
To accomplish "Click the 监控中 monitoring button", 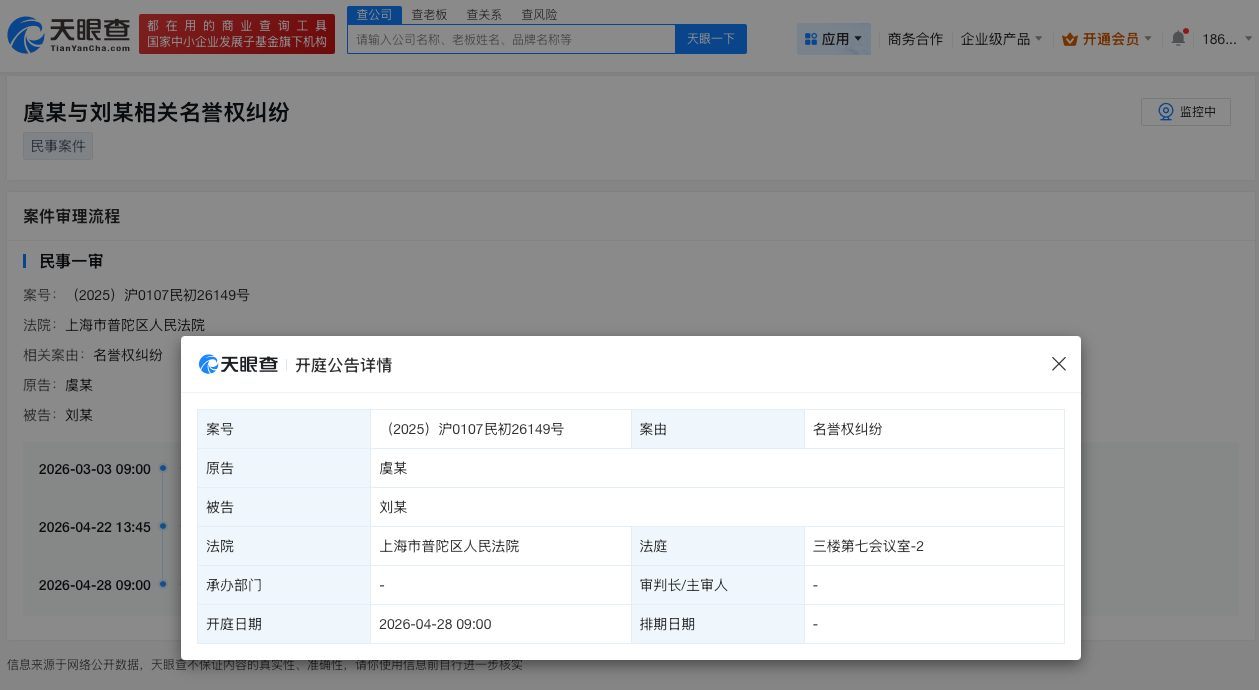I will [1185, 112].
